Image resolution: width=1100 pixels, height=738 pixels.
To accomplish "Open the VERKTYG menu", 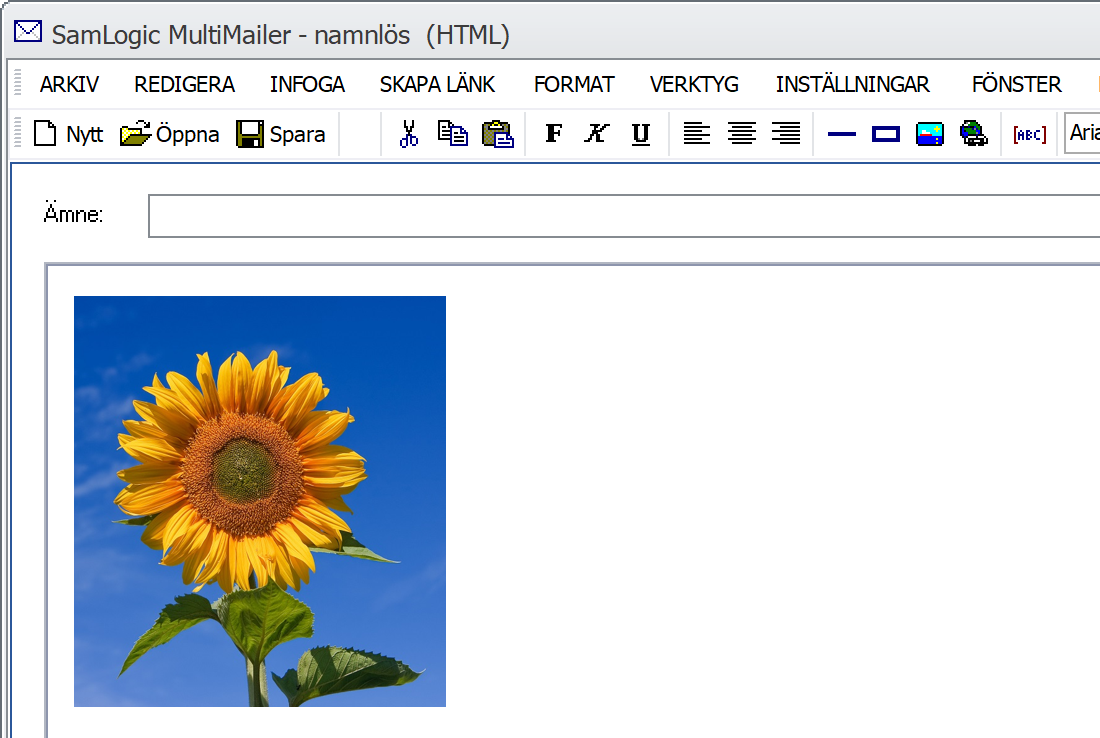I will pyautogui.click(x=695, y=84).
